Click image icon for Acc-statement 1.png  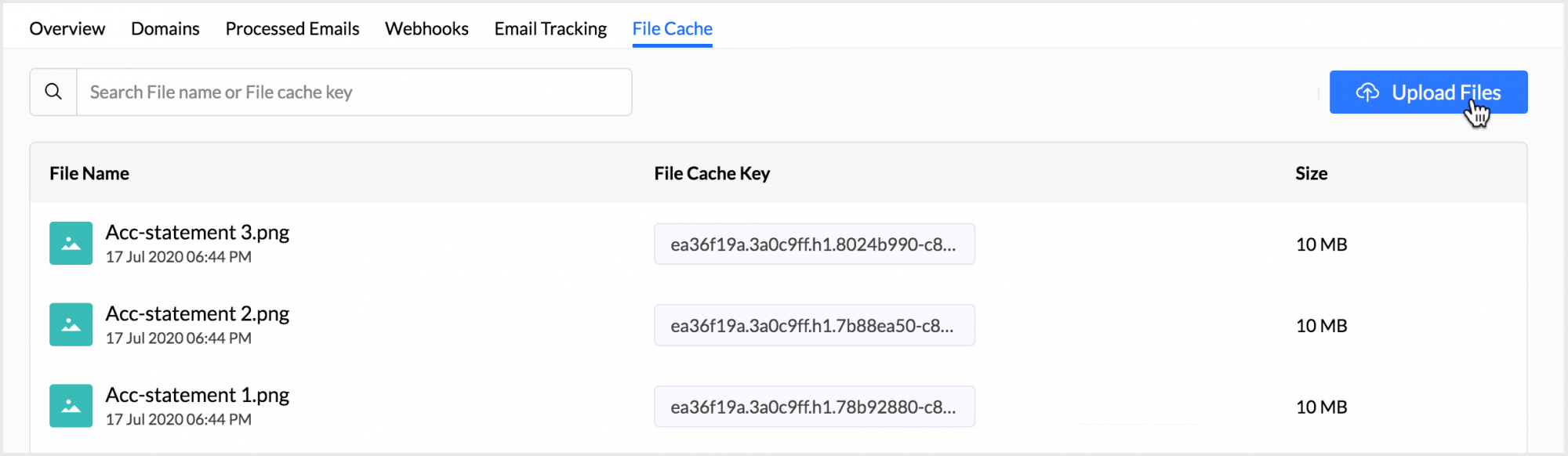click(x=71, y=406)
